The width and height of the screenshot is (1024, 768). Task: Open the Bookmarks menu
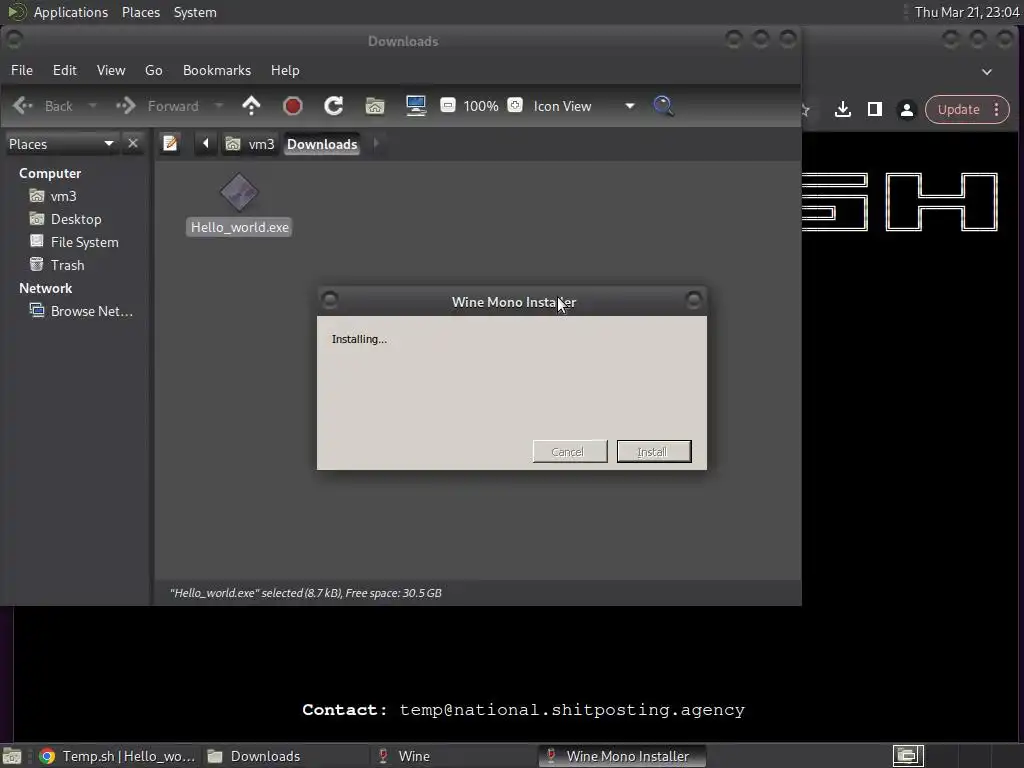tap(217, 70)
